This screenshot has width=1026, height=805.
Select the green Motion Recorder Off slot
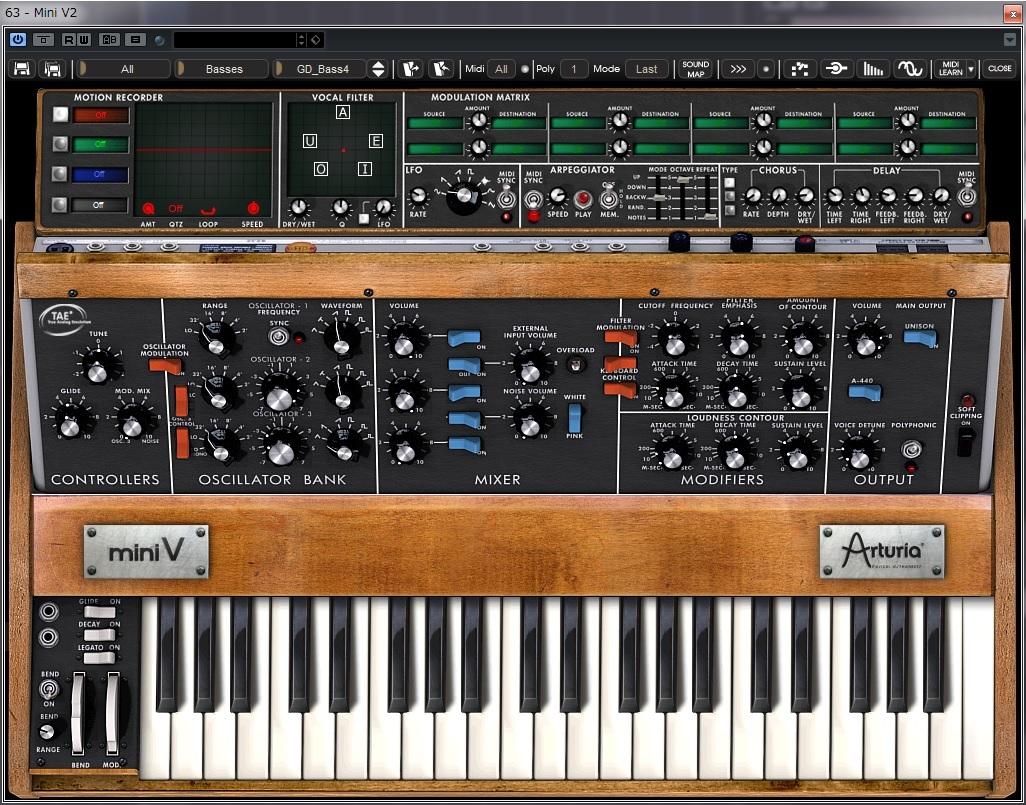pos(100,144)
